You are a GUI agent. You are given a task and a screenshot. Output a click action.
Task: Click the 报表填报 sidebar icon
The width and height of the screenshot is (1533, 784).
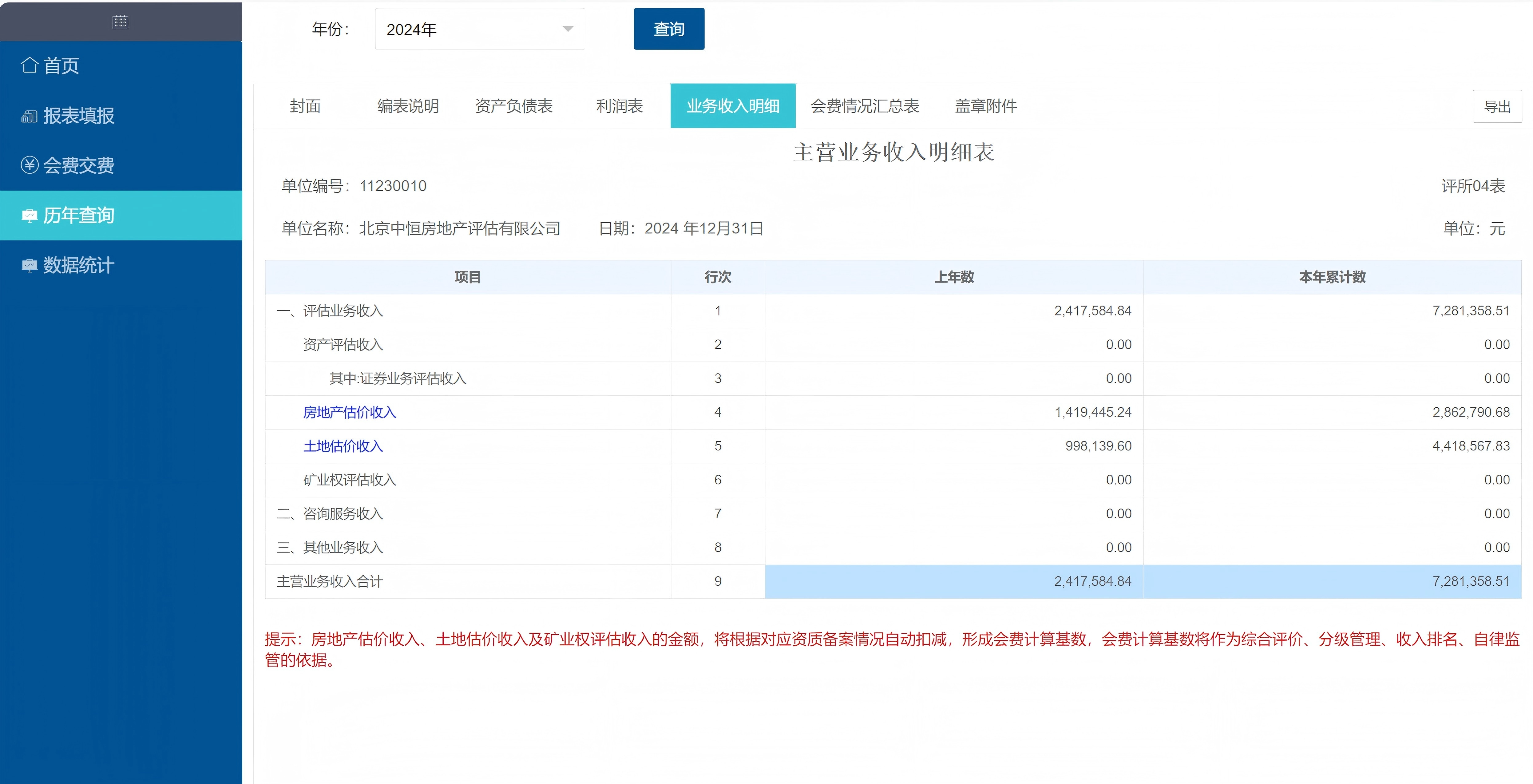pyautogui.click(x=29, y=116)
